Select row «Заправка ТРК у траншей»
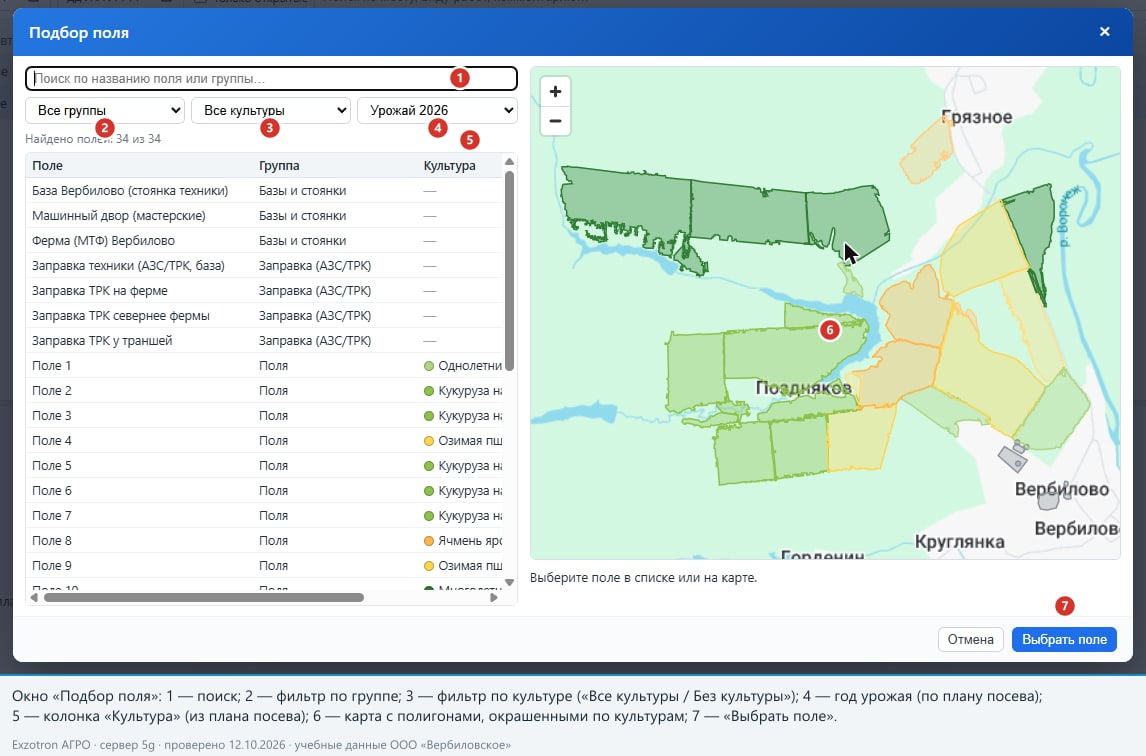 click(264, 341)
